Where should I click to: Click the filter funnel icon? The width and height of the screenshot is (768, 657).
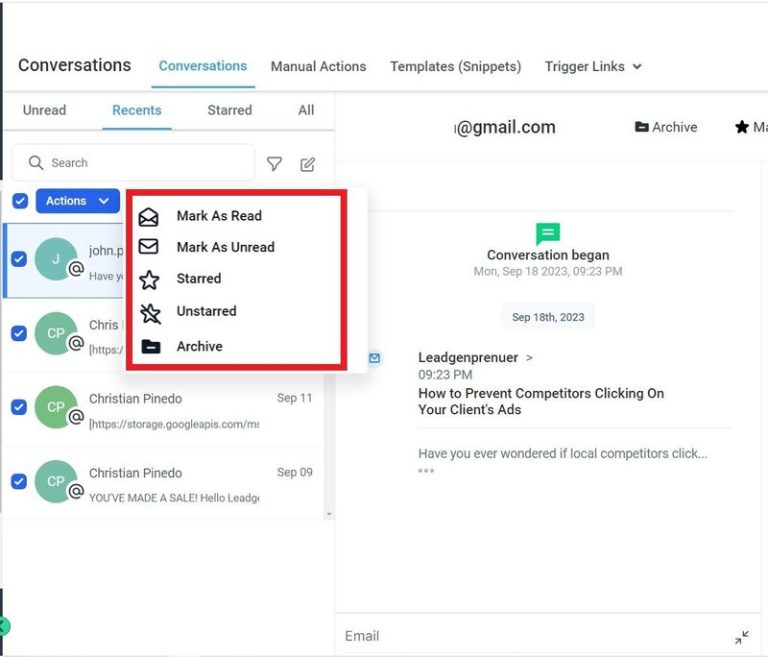coord(274,164)
